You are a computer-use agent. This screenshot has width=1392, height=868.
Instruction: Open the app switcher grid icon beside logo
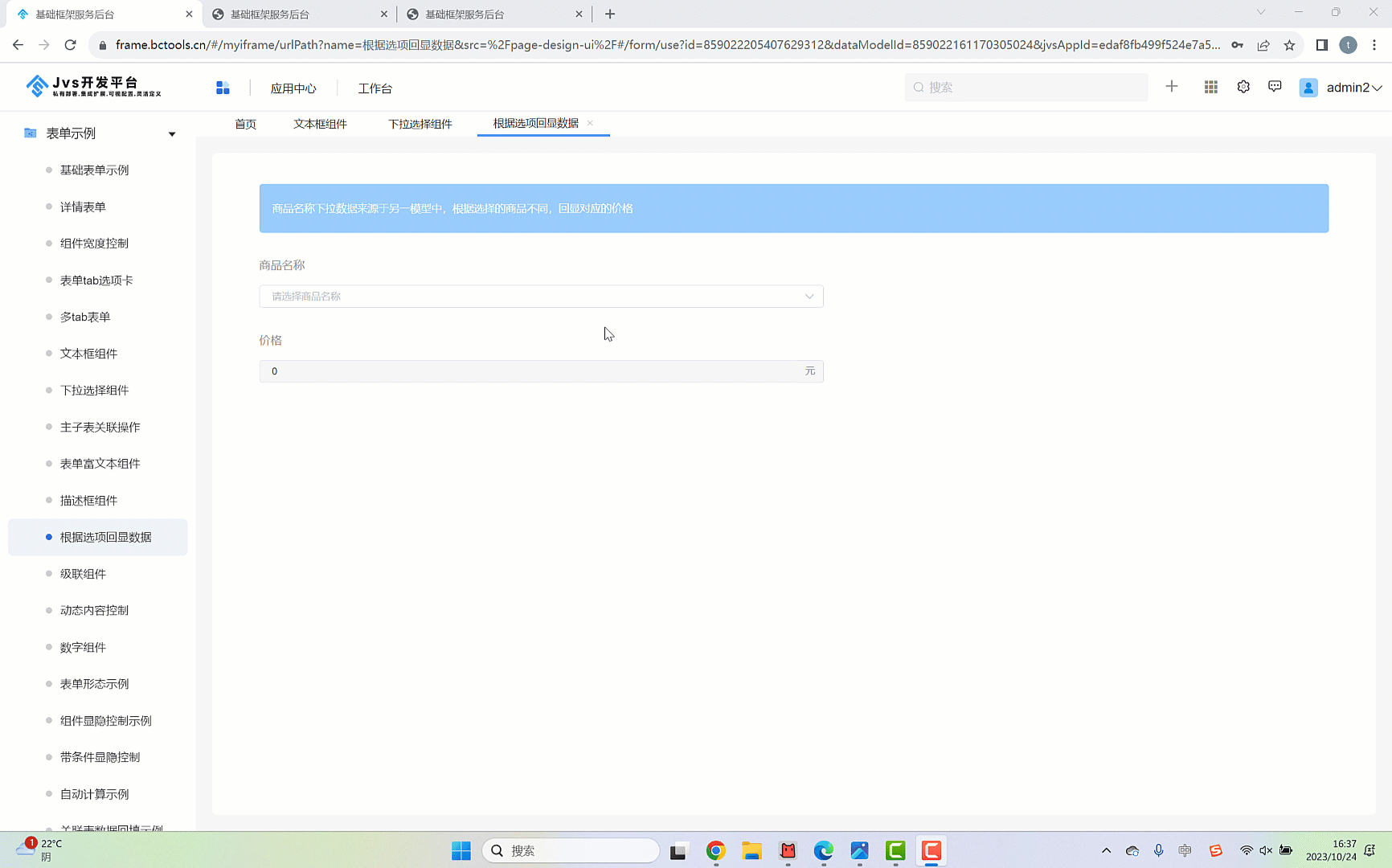(223, 88)
